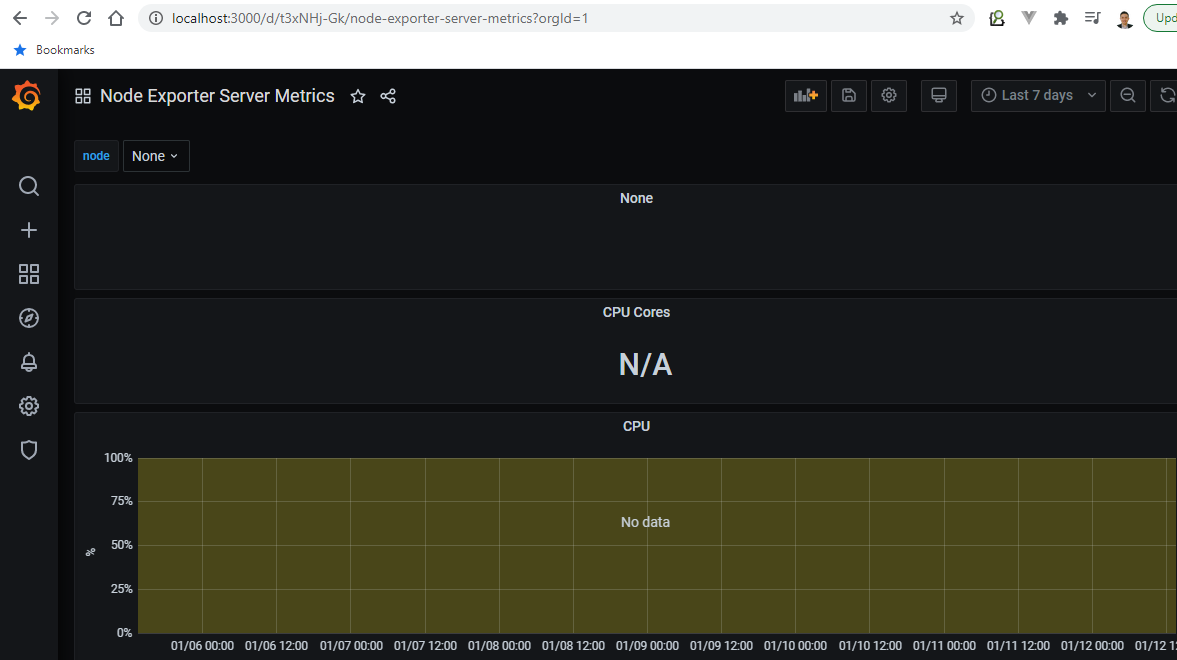
Task: Click the gray V extension icon
Action: click(x=1028, y=18)
